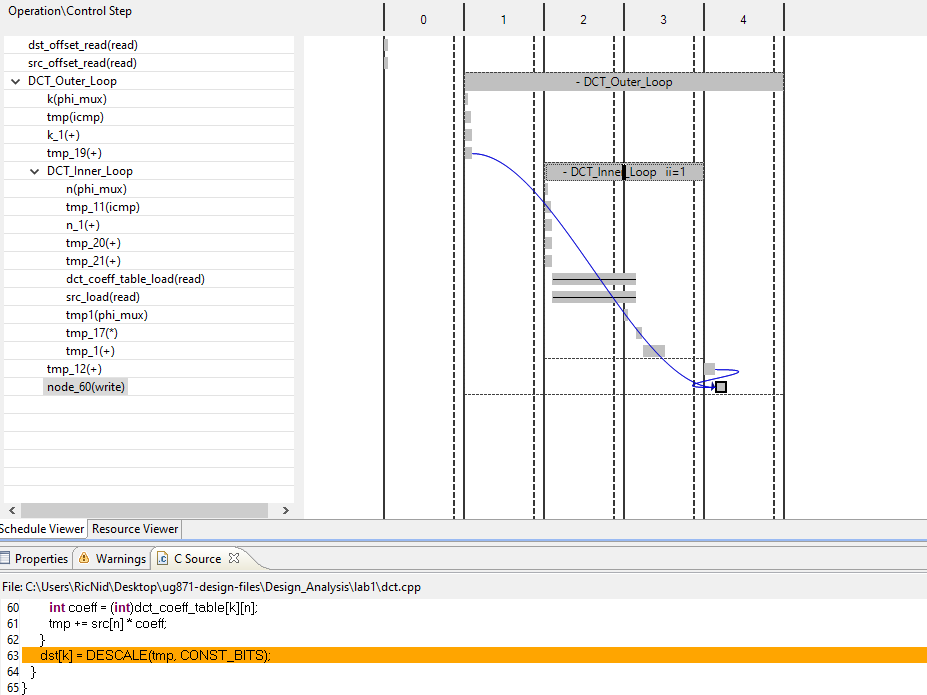Select the DCT_Inner_Loop row label
This screenshot has width=927, height=695.
pos(90,171)
